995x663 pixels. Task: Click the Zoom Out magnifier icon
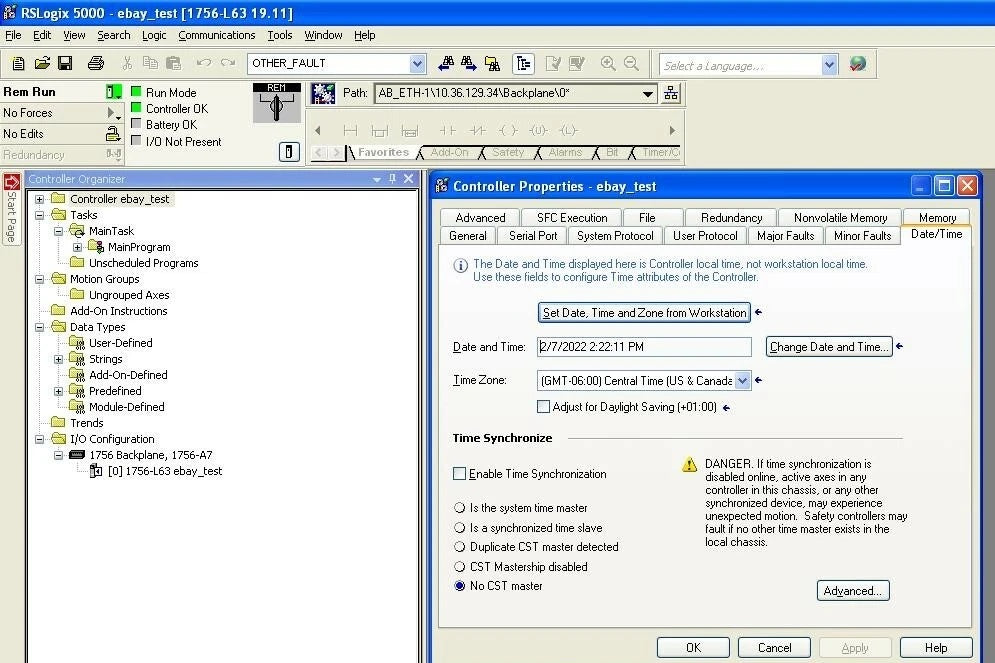(x=631, y=63)
